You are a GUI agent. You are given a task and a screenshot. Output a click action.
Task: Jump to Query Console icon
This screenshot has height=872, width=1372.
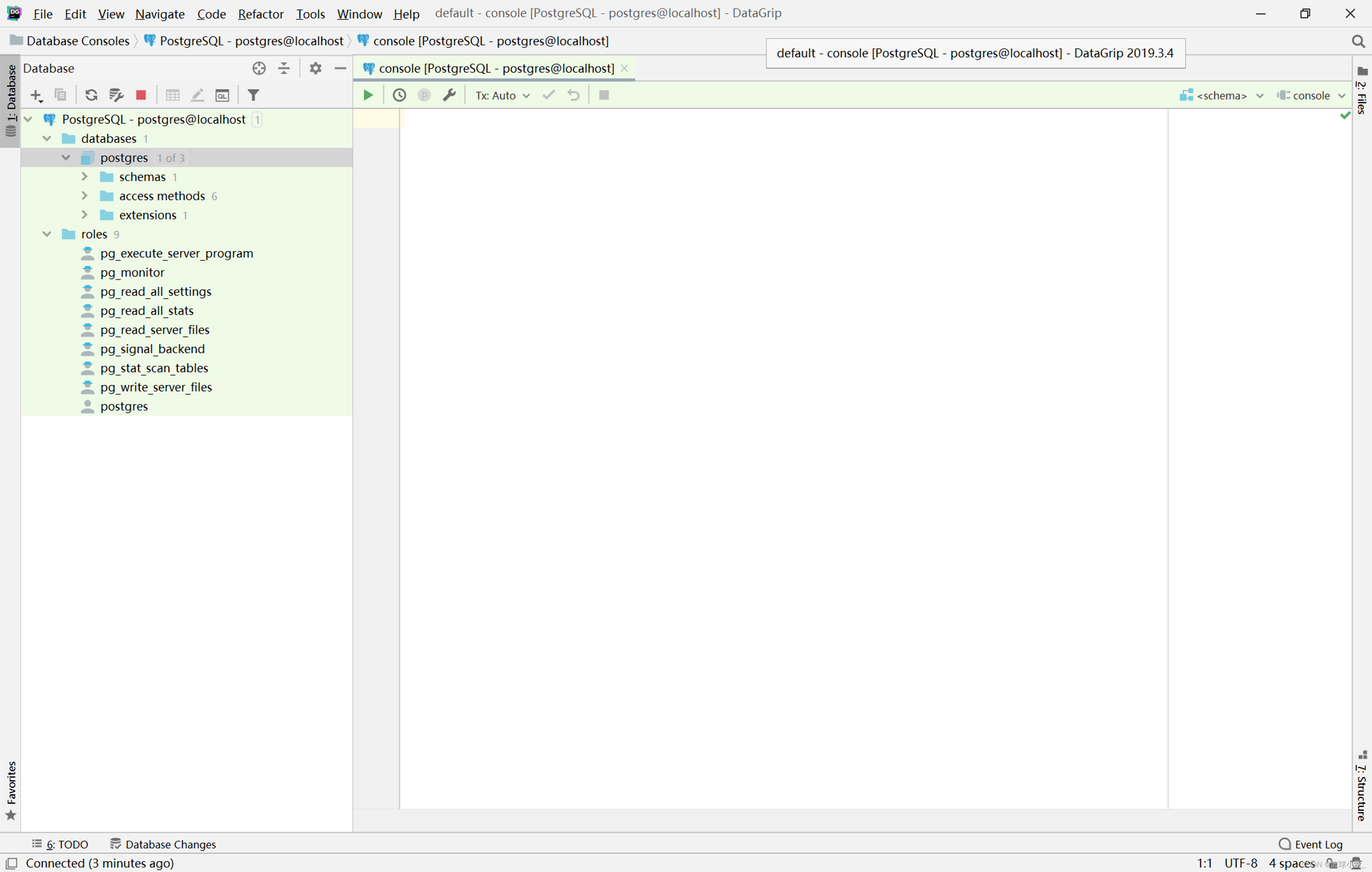coord(222,95)
